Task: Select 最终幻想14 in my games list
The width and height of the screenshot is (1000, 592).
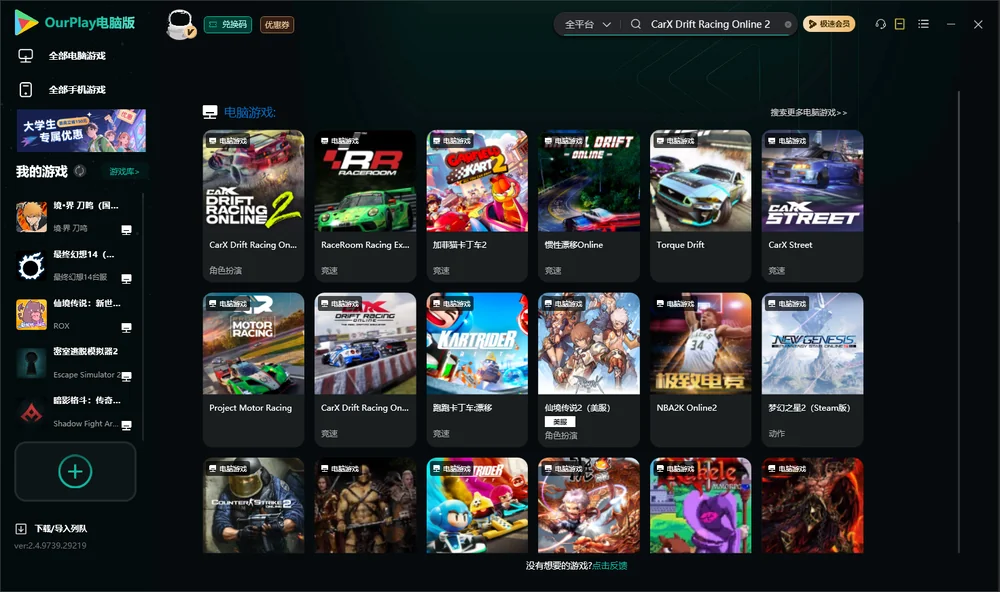Action: click(x=77, y=266)
